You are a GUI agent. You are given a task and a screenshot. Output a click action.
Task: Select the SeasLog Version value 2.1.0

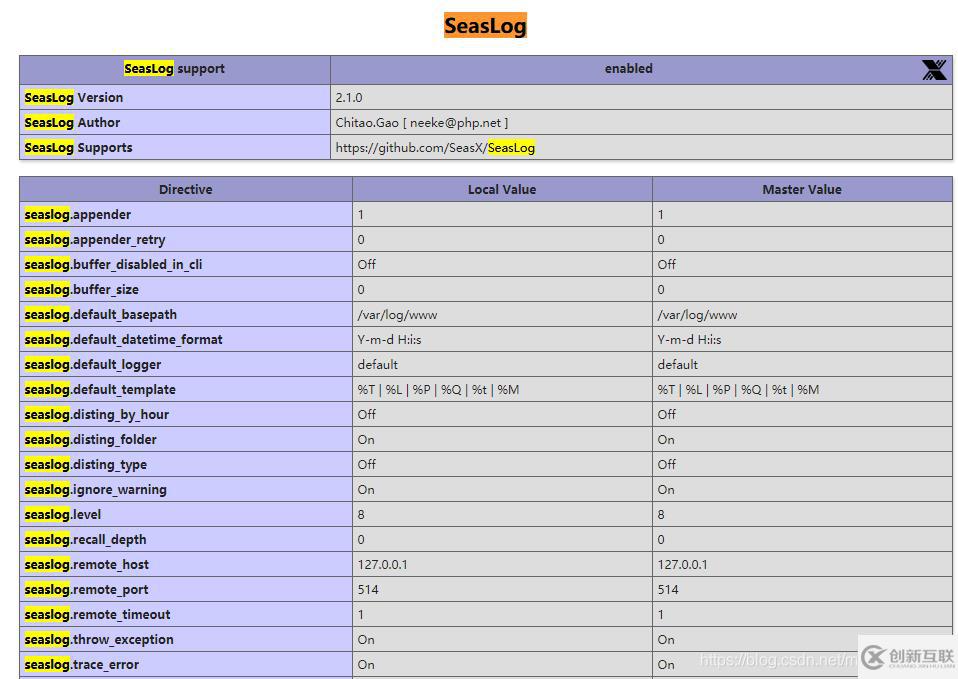(349, 97)
